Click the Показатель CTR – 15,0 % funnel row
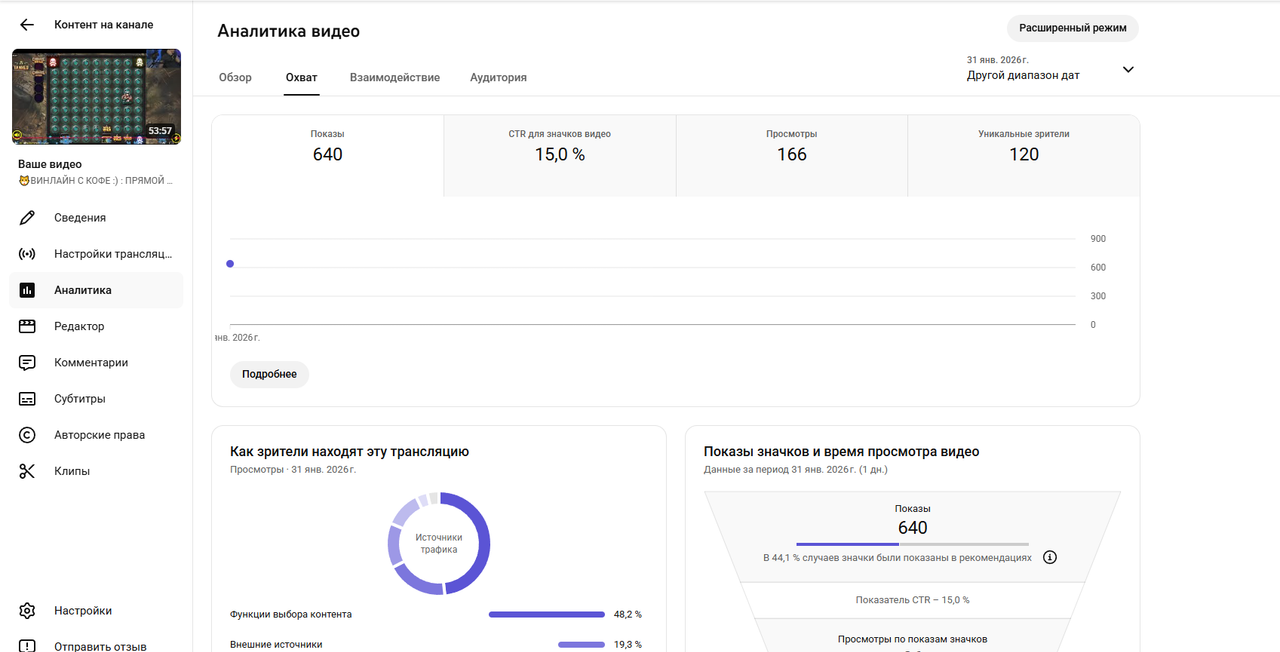Screen dimensions: 1280x652 click(912, 600)
